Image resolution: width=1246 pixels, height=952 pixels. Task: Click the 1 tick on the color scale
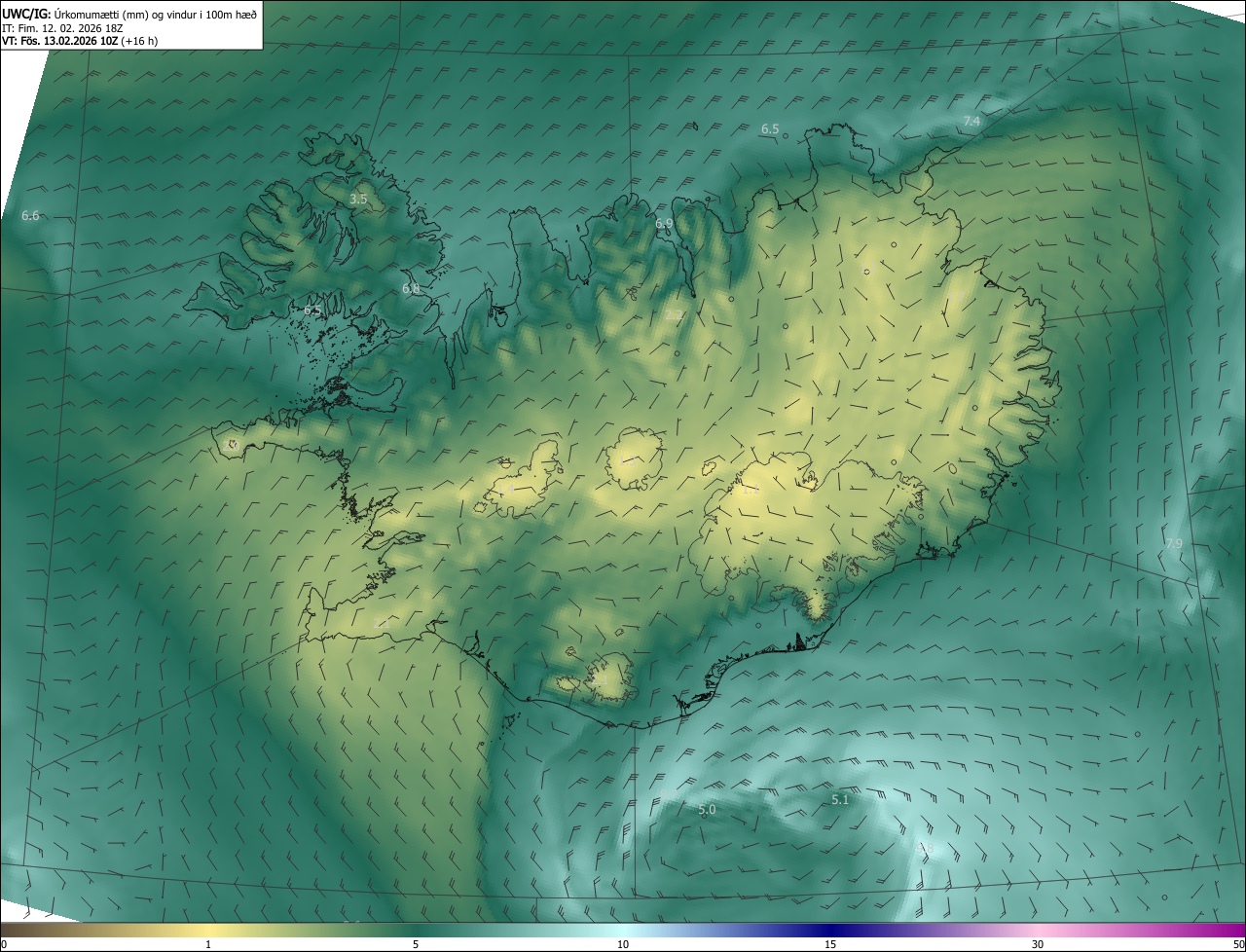click(x=208, y=944)
